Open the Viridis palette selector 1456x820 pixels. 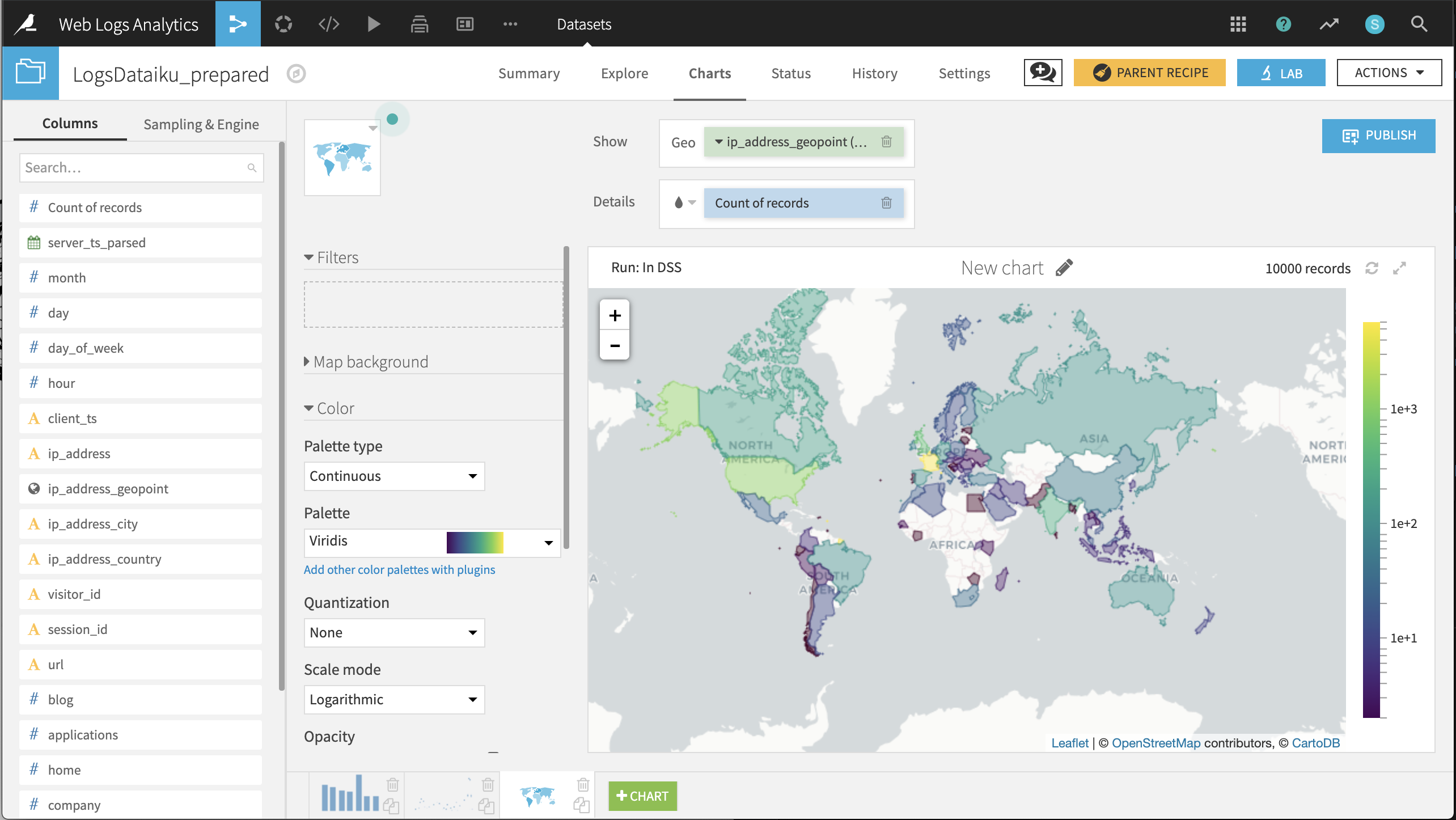click(432, 542)
